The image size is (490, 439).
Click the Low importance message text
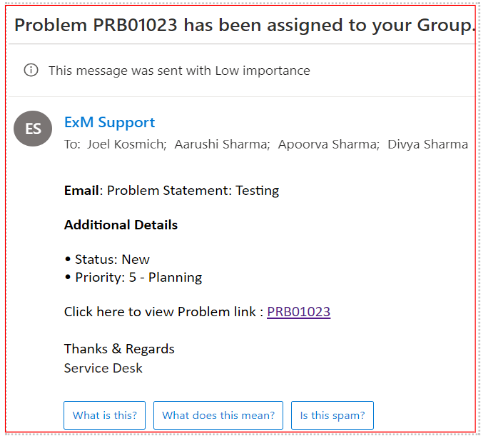pos(179,71)
